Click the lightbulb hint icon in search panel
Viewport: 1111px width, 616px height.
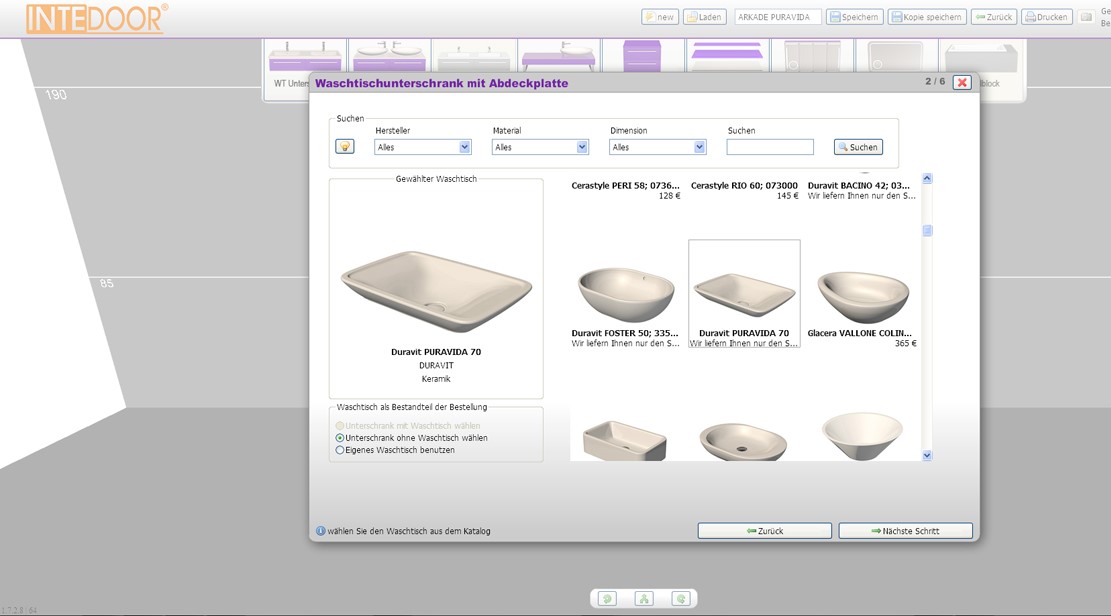[x=345, y=147]
